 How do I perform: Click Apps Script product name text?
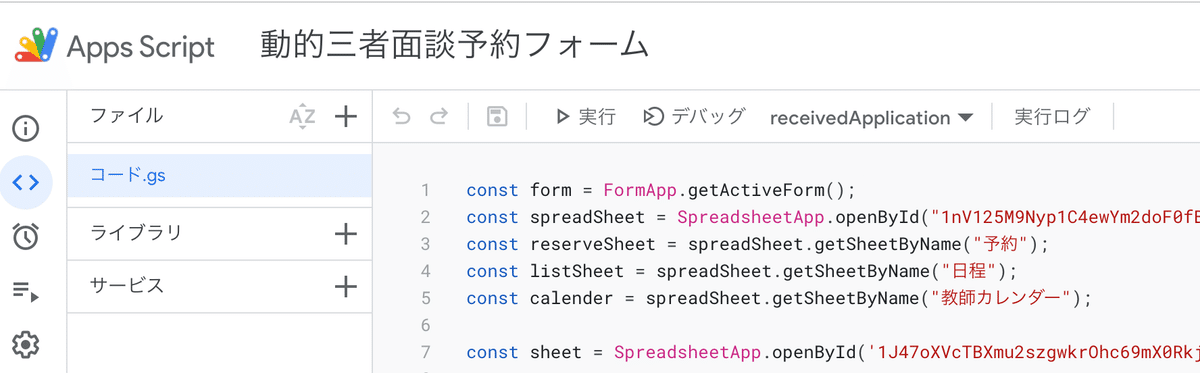tap(140, 47)
